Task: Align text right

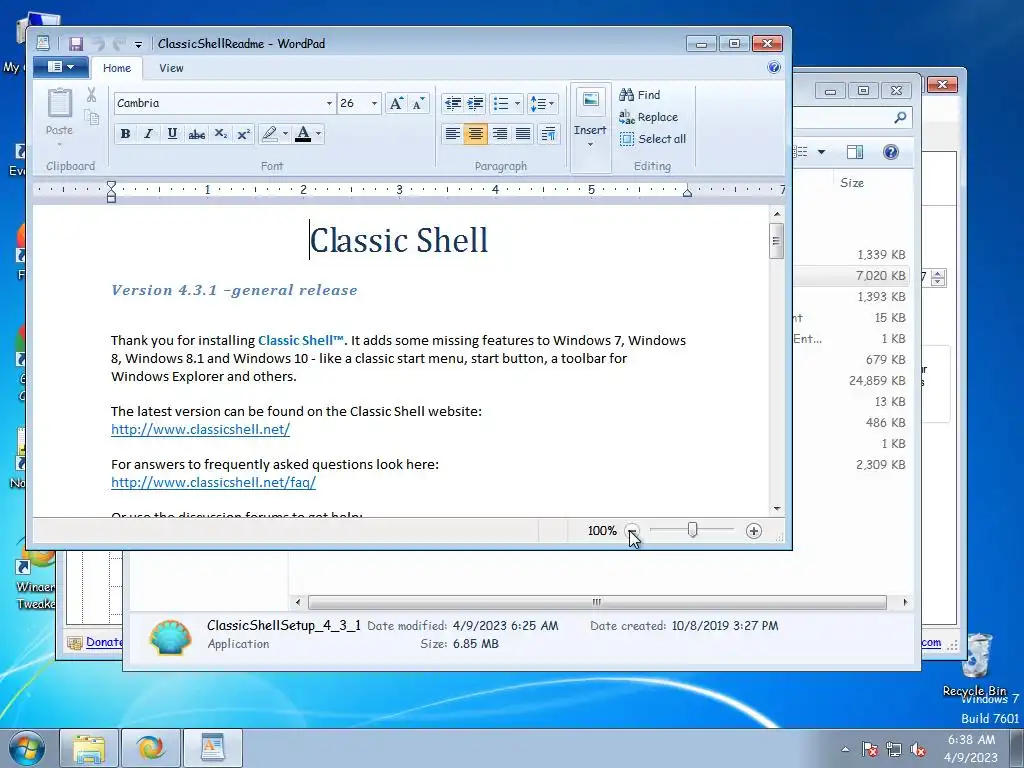Action: [x=500, y=134]
